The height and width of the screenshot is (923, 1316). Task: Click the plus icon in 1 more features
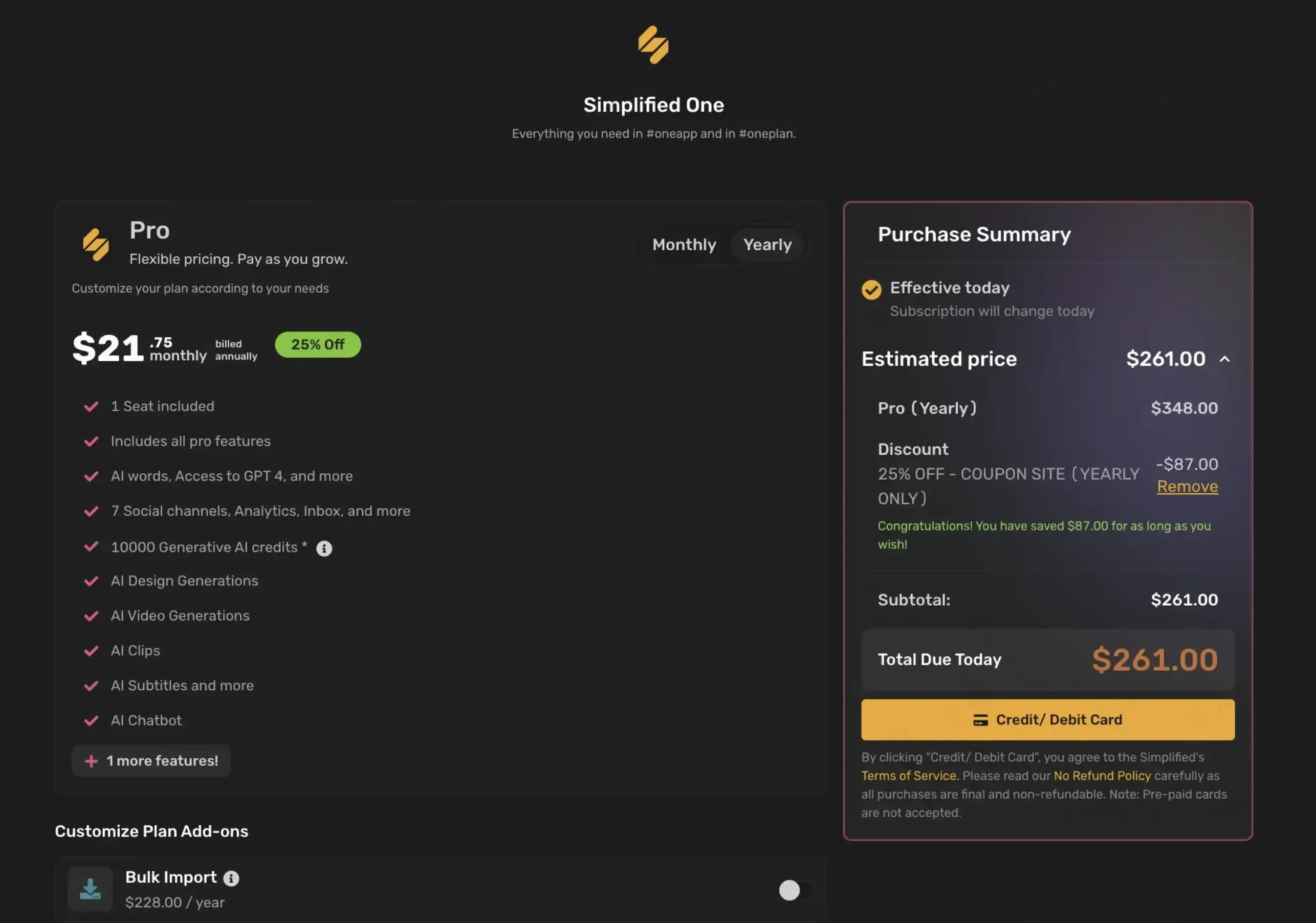[x=91, y=761]
